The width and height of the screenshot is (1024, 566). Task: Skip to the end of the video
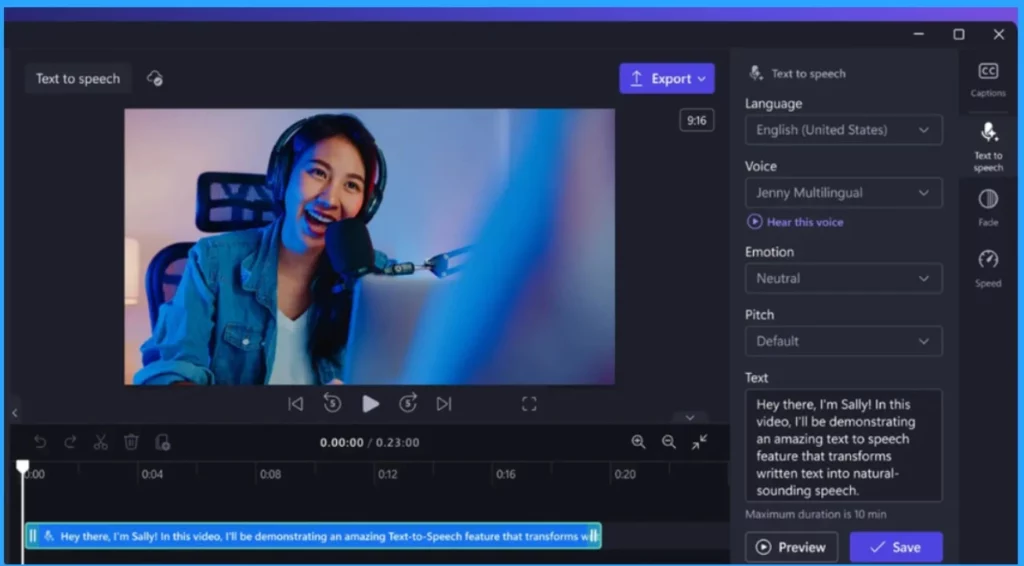coord(444,404)
